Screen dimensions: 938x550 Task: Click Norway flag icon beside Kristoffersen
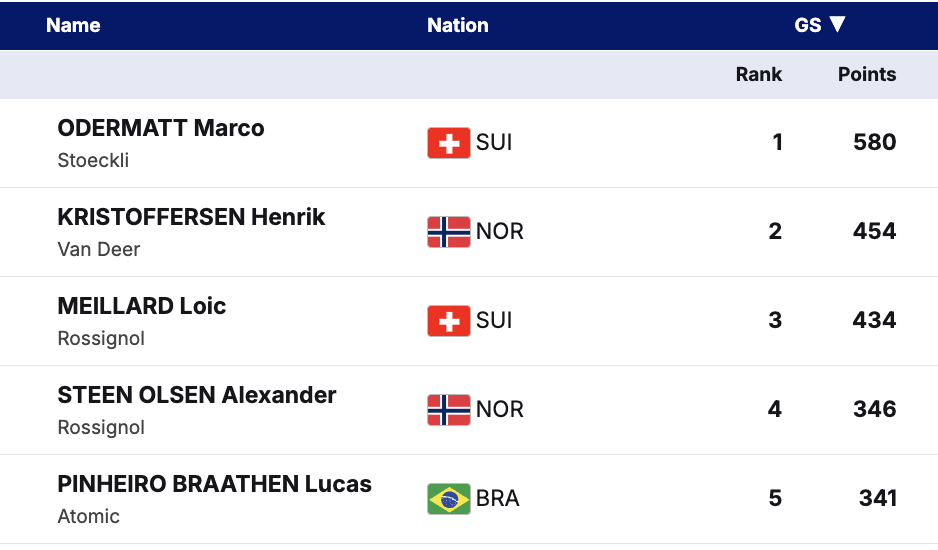click(x=448, y=232)
